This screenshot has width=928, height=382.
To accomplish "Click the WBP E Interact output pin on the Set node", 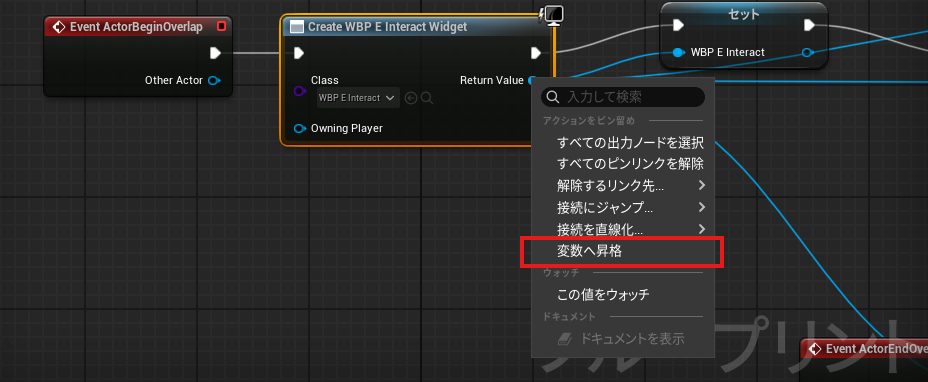I will point(807,53).
